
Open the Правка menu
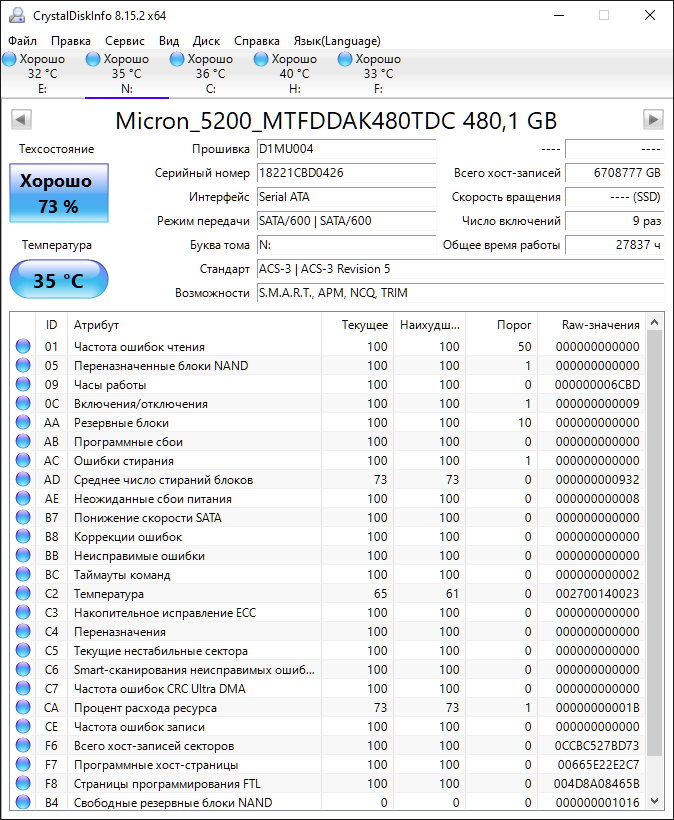(71, 41)
